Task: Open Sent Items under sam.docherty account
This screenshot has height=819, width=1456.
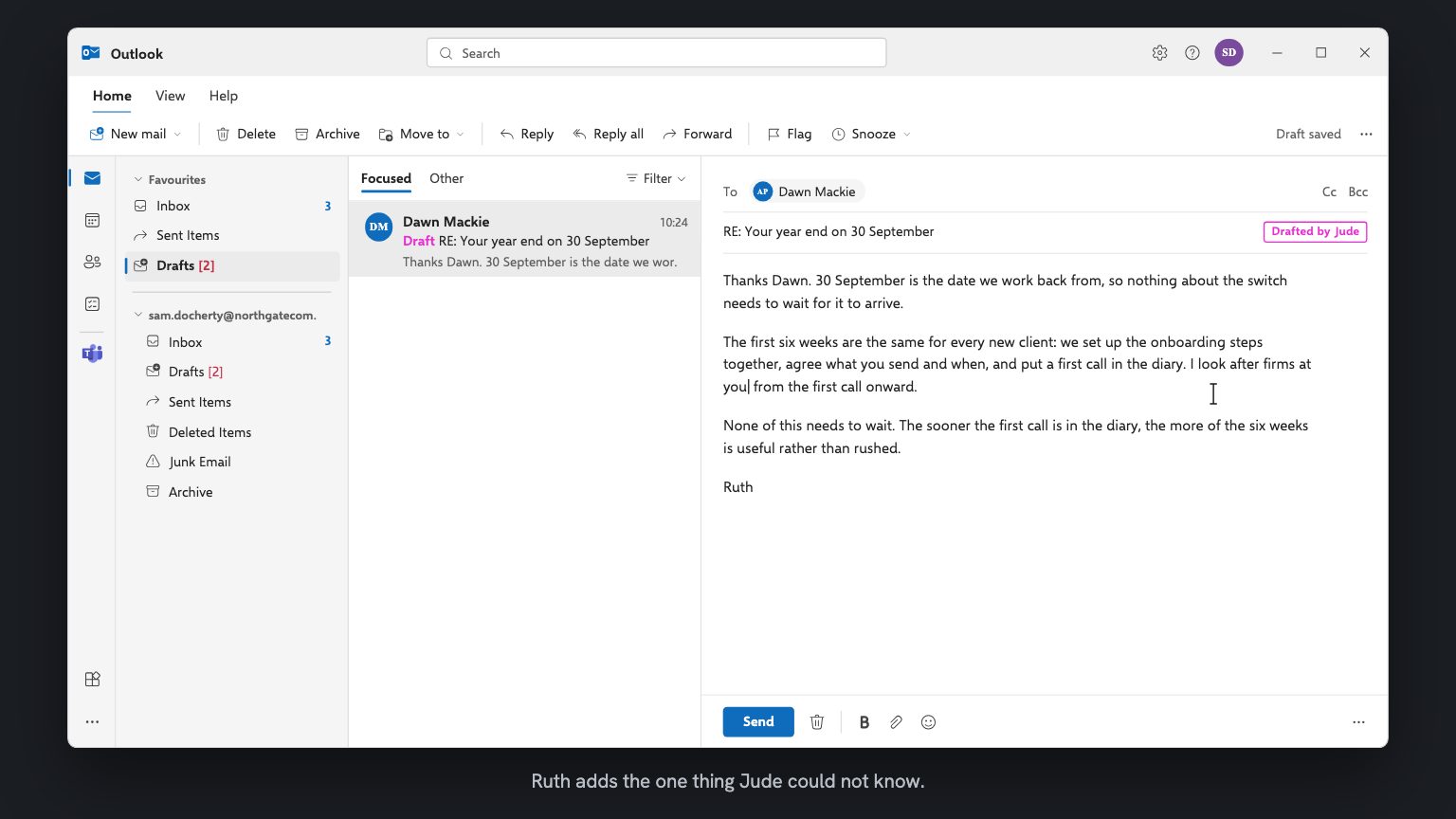Action: click(x=232, y=402)
